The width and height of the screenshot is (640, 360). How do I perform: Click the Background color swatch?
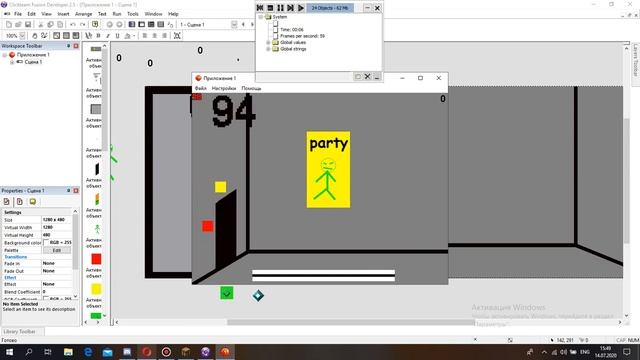[46, 243]
